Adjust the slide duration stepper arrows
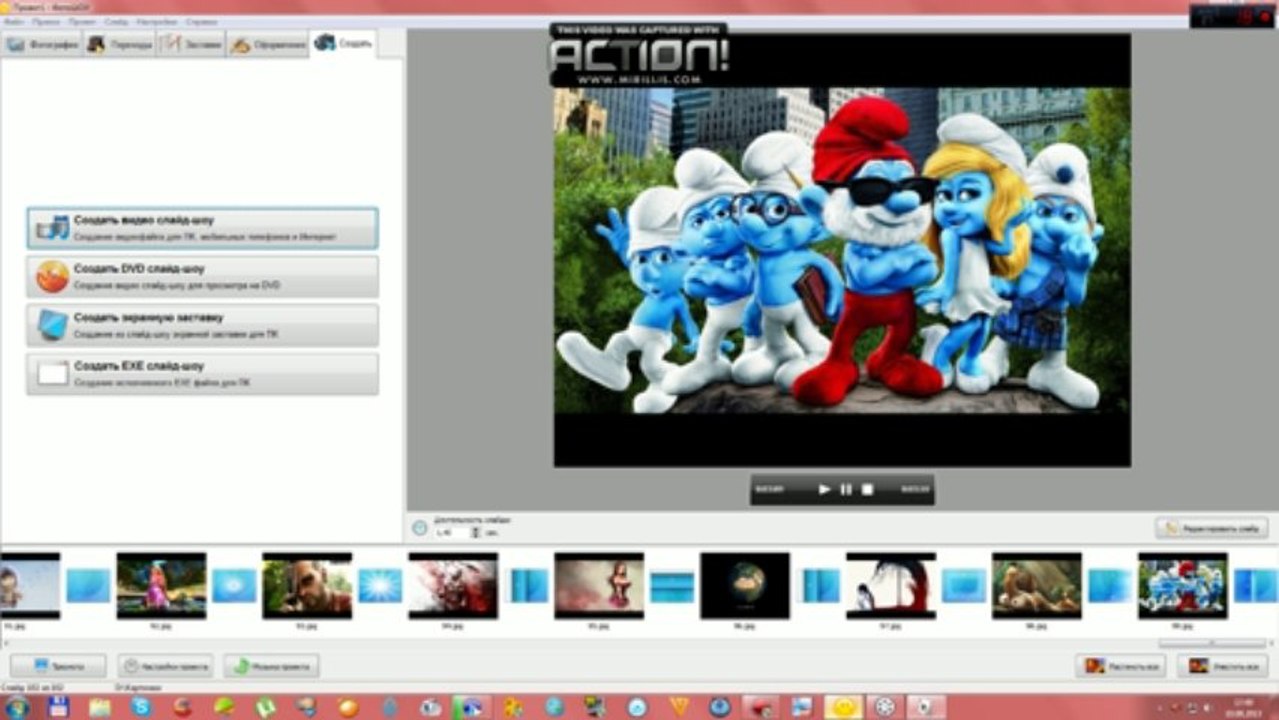This screenshot has width=1279, height=720. pos(475,533)
